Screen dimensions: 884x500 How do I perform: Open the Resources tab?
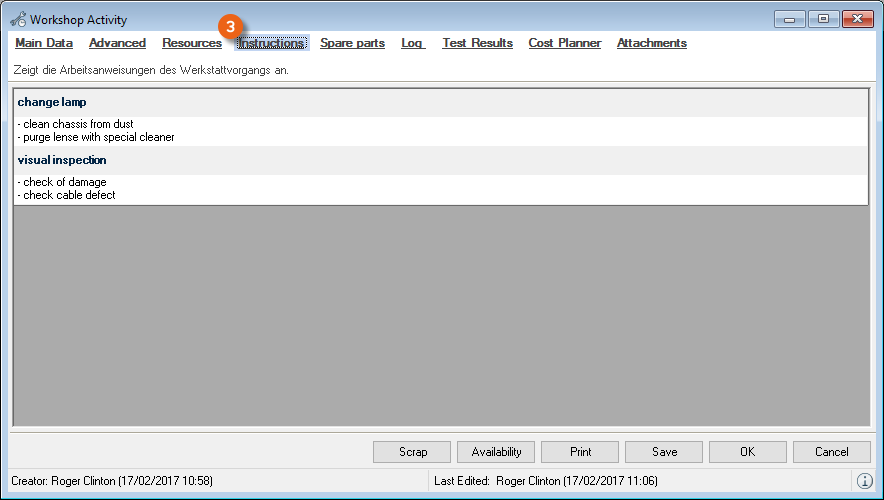192,43
